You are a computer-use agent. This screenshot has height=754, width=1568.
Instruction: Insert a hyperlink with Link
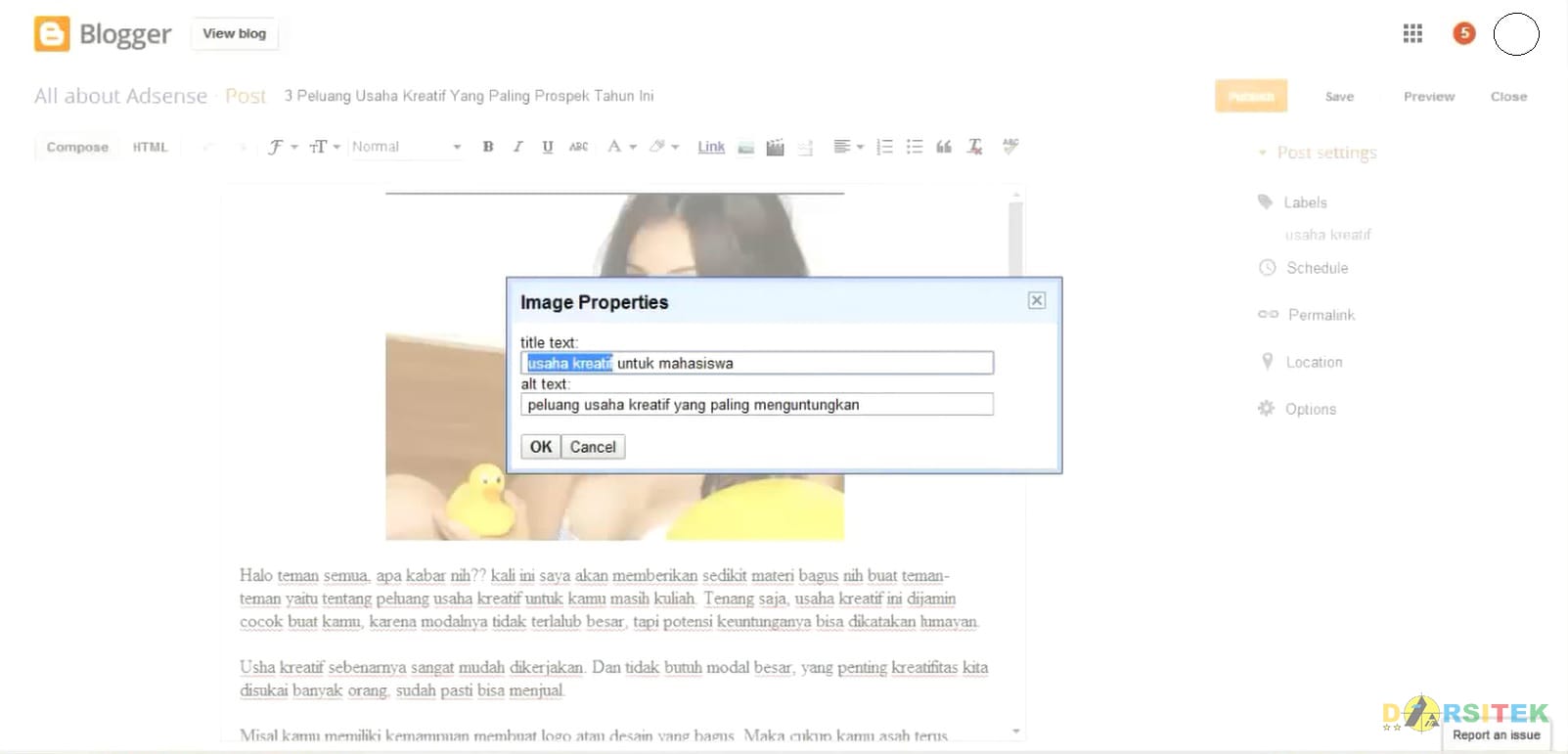tap(711, 147)
